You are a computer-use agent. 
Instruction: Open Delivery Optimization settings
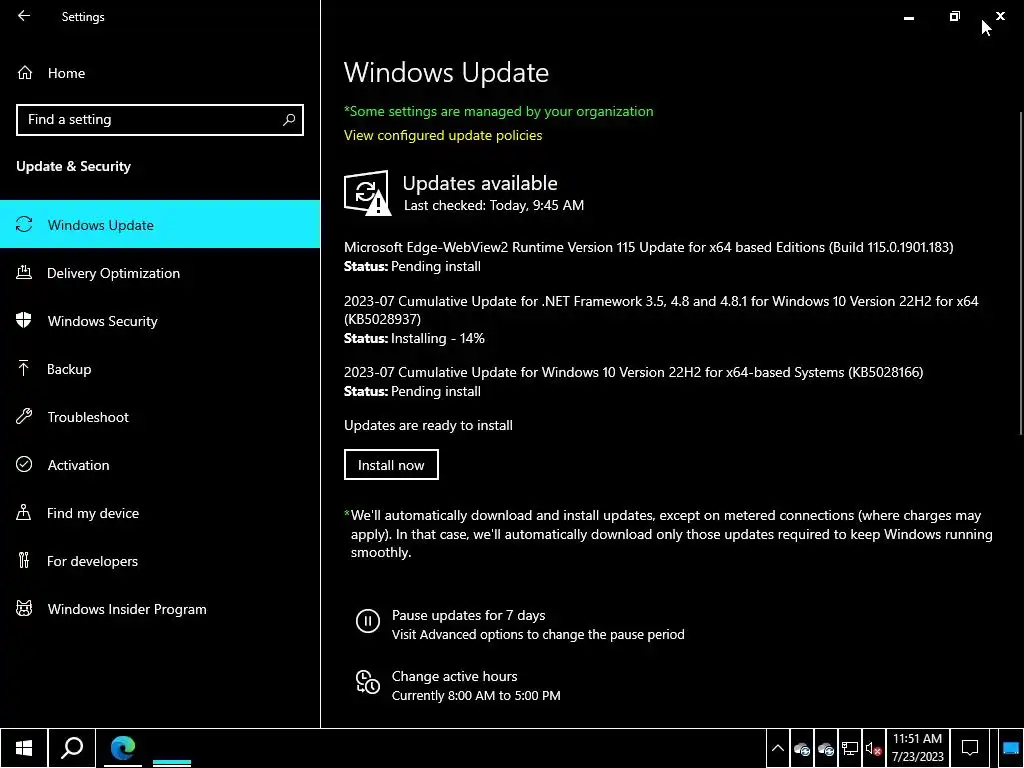(x=160, y=273)
